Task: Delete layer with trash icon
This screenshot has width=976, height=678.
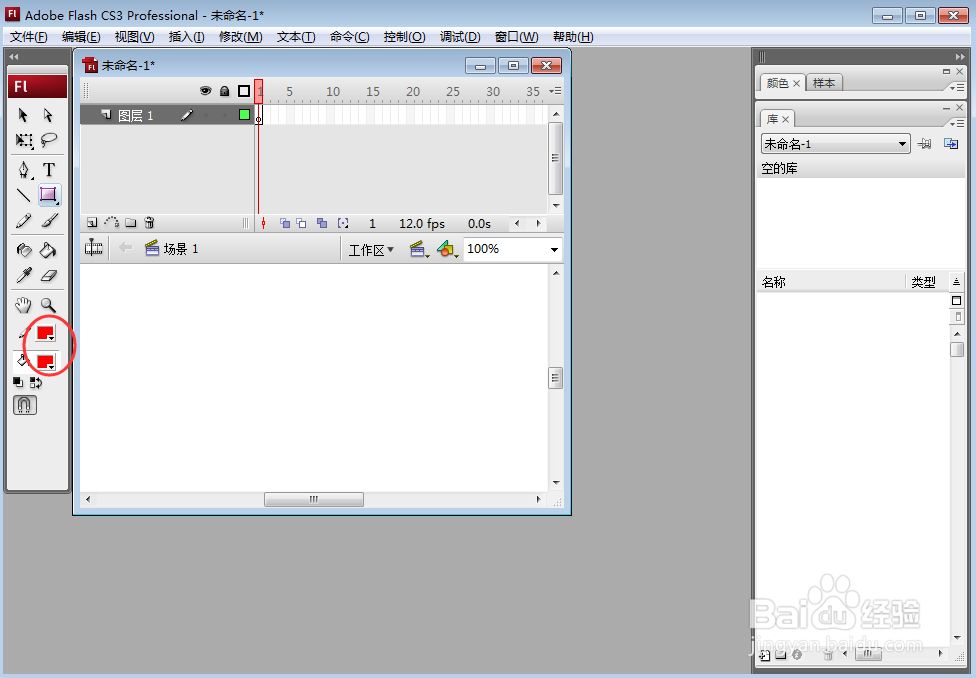Action: coord(149,222)
